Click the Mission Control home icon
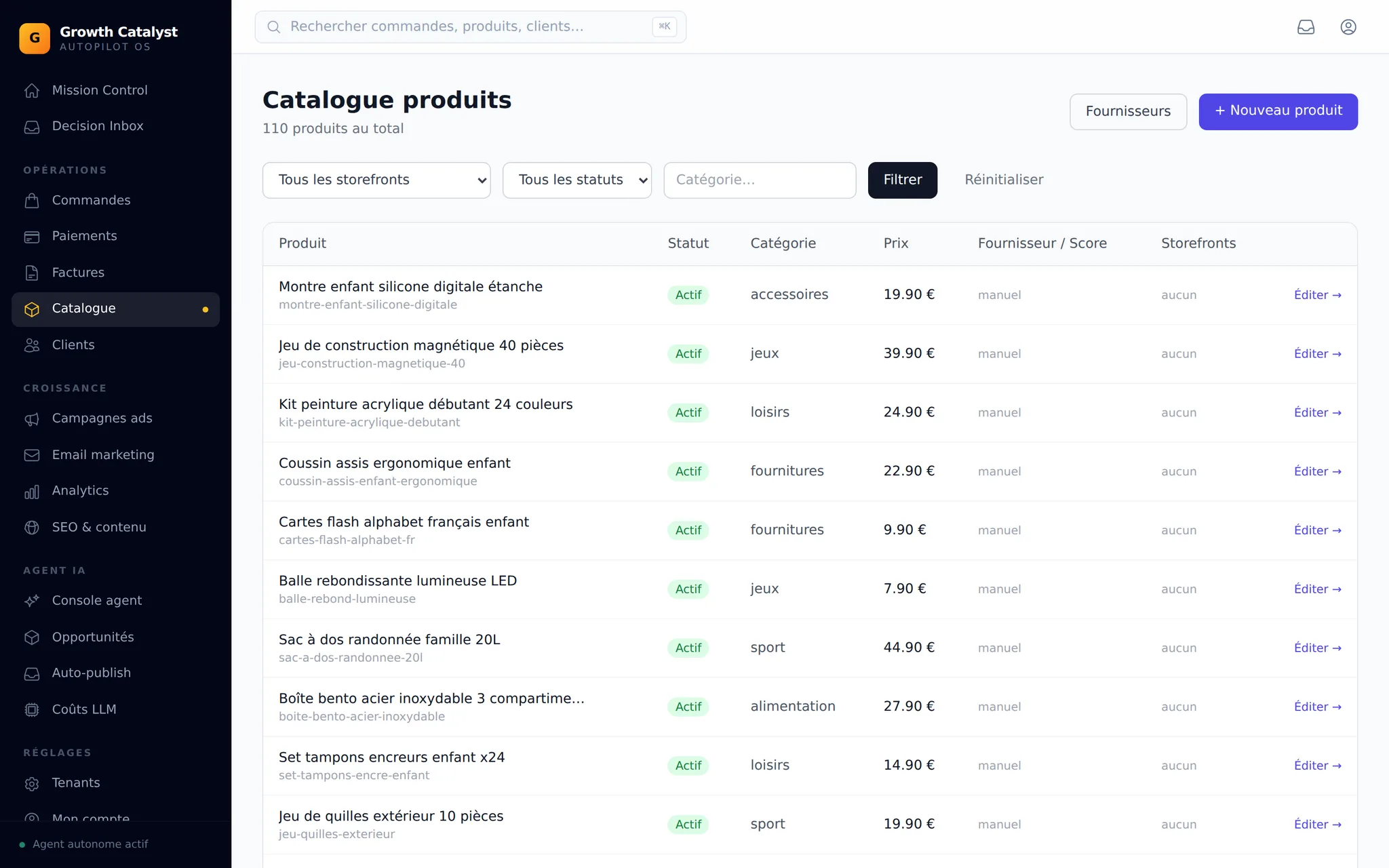This screenshot has height=868, width=1389. (x=32, y=90)
